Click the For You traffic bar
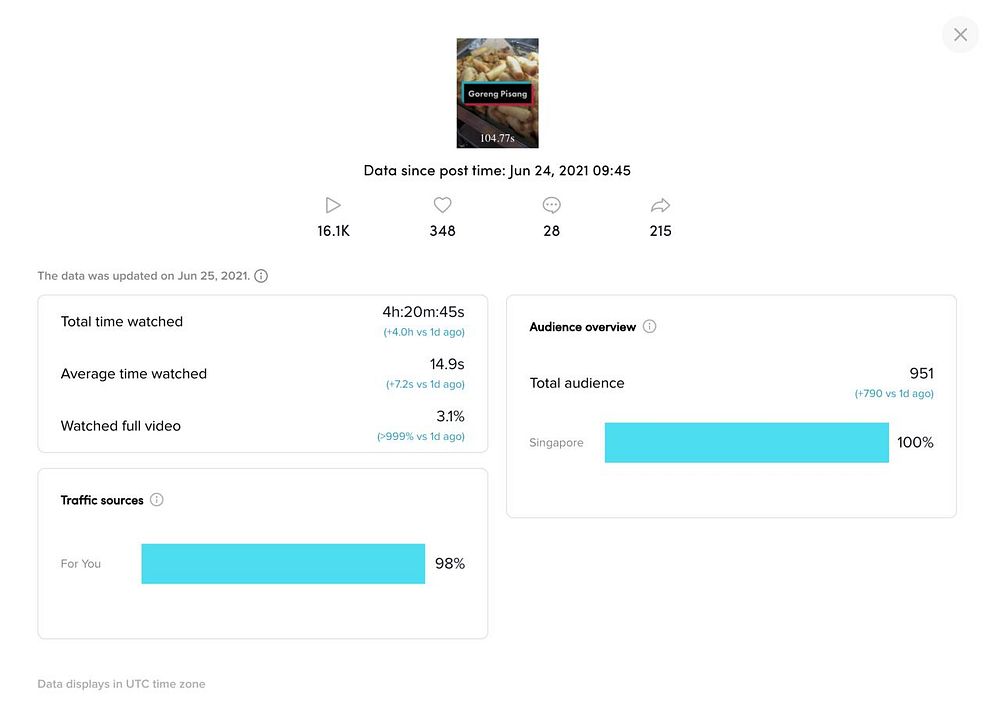 (283, 564)
